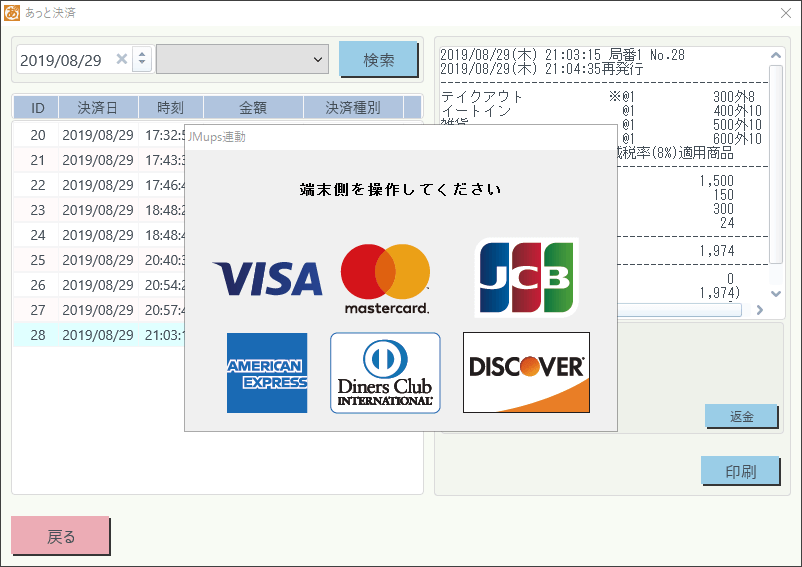Click the VISA card logo
The height and width of the screenshot is (567, 802).
tap(267, 278)
